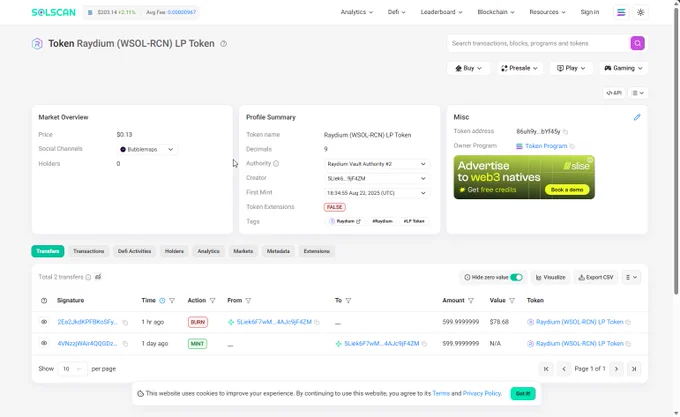This screenshot has height=417, width=680.
Task: Filter the Value column
Action: (512, 300)
